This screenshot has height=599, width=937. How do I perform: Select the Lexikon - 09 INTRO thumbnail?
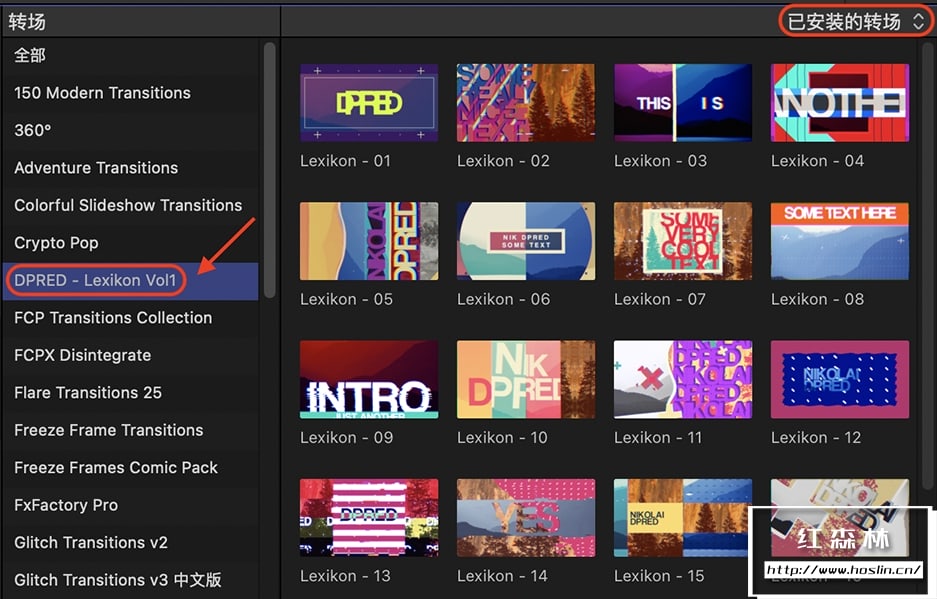tap(369, 380)
